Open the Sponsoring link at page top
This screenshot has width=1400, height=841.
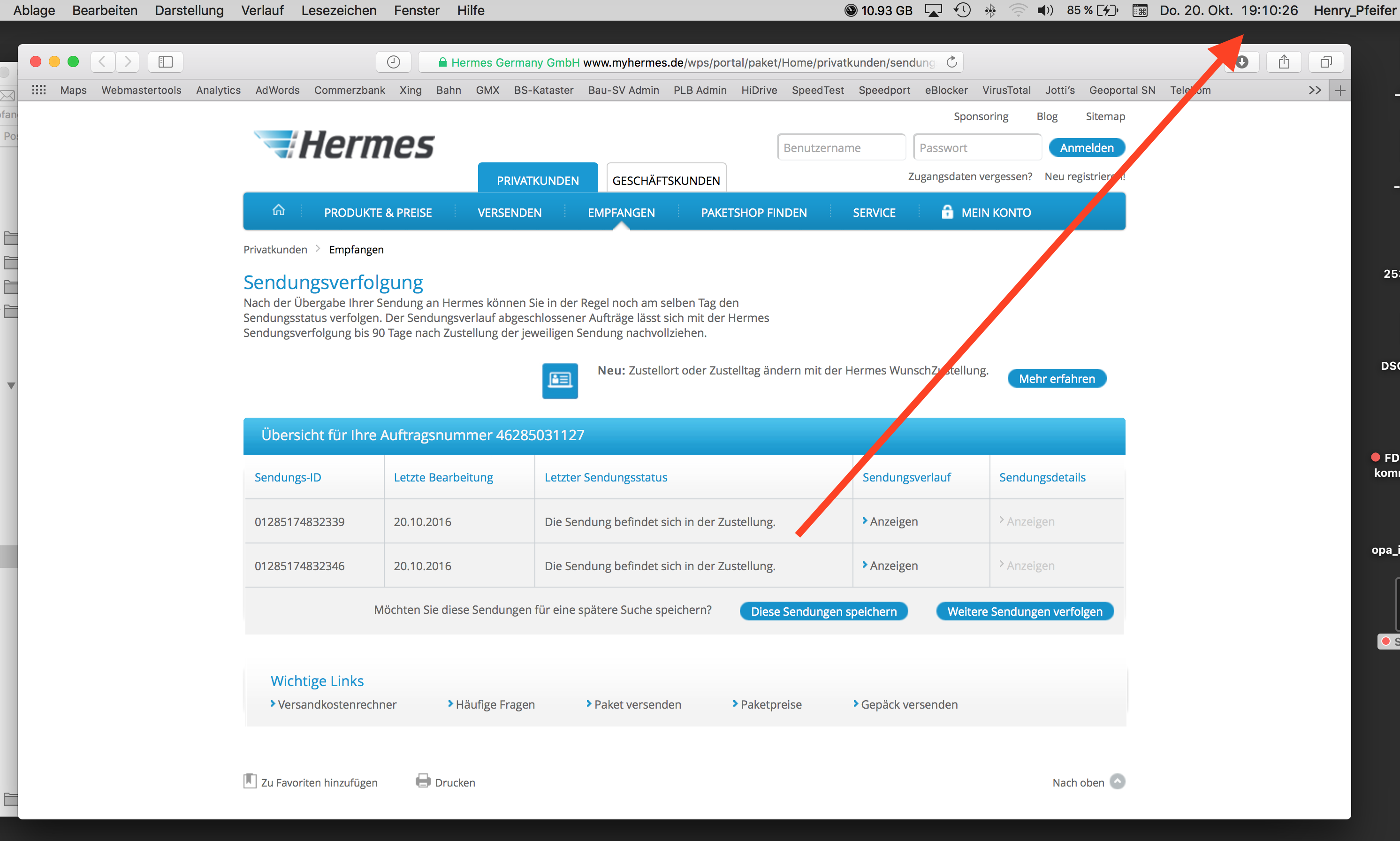pyautogui.click(x=981, y=116)
